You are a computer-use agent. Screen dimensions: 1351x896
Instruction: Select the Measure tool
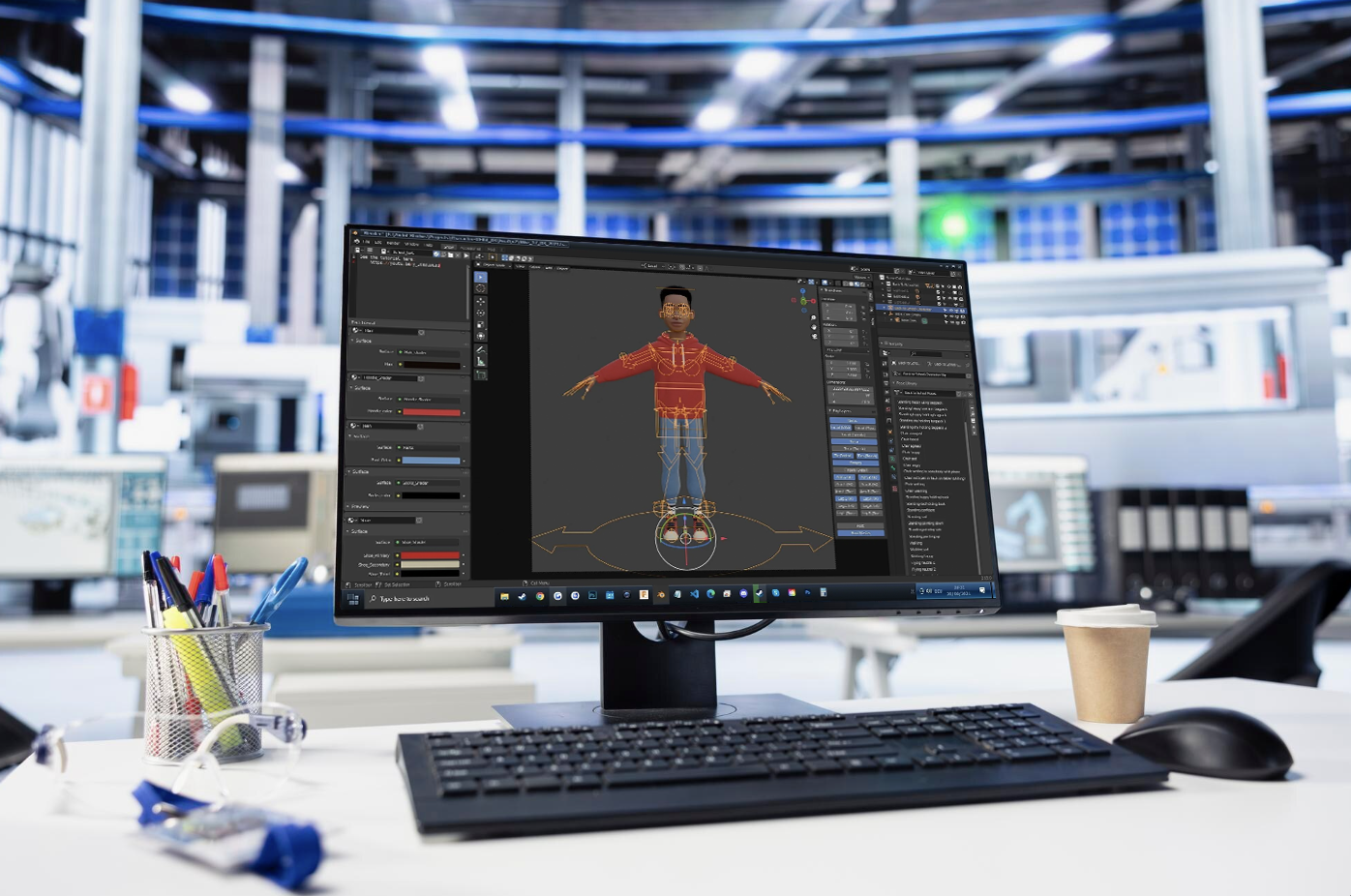tap(481, 362)
